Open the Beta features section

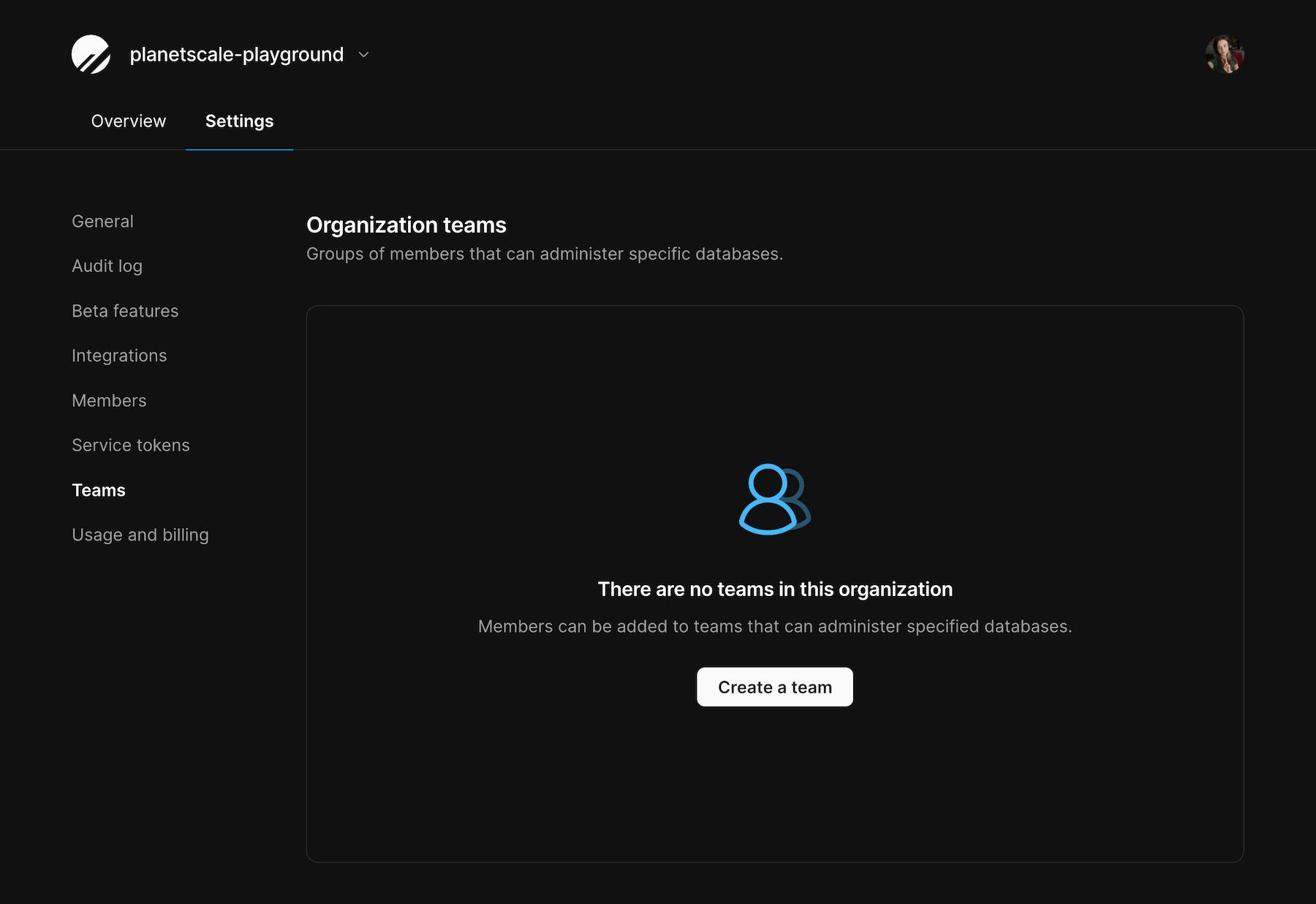(x=125, y=311)
